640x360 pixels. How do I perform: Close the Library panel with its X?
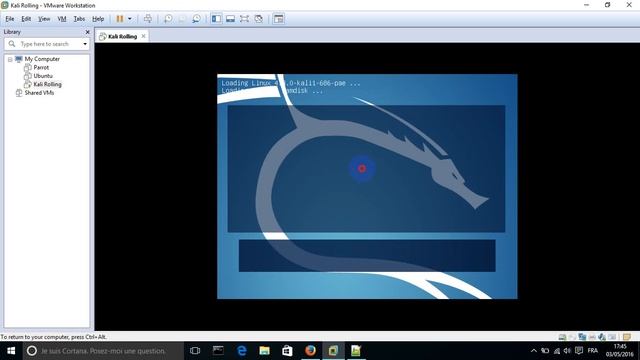point(87,32)
